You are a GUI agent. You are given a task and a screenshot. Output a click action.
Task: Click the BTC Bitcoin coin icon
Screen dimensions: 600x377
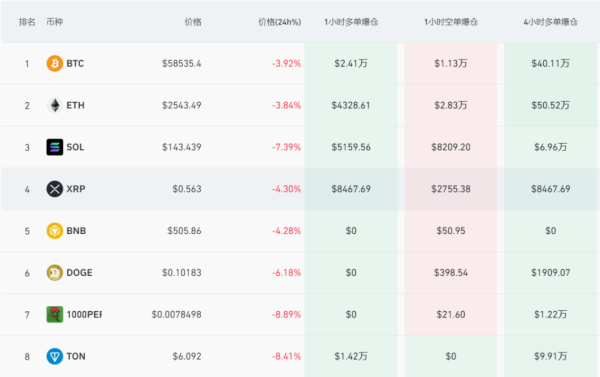click(x=55, y=64)
